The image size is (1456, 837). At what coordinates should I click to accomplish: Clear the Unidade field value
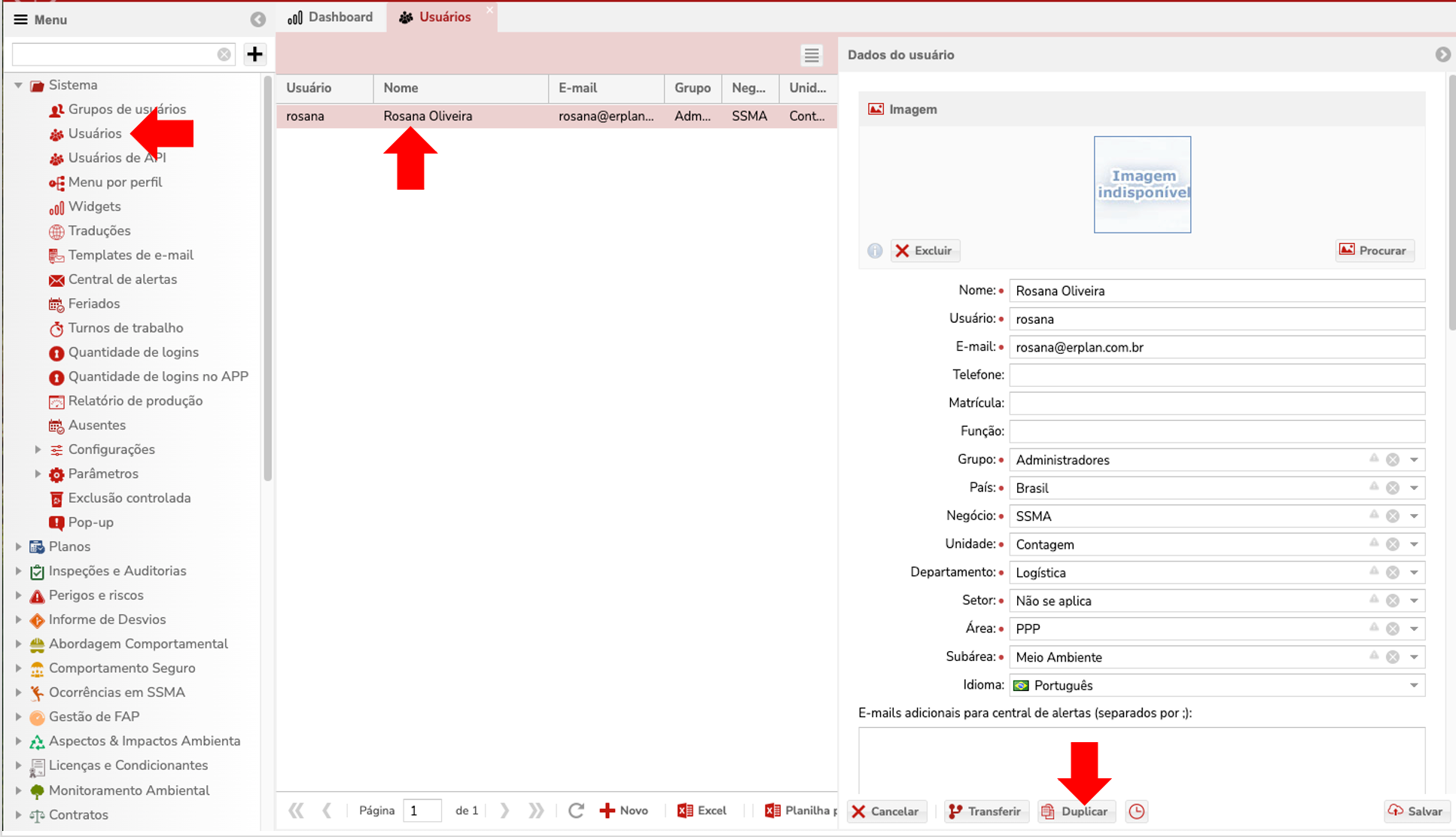[1393, 544]
